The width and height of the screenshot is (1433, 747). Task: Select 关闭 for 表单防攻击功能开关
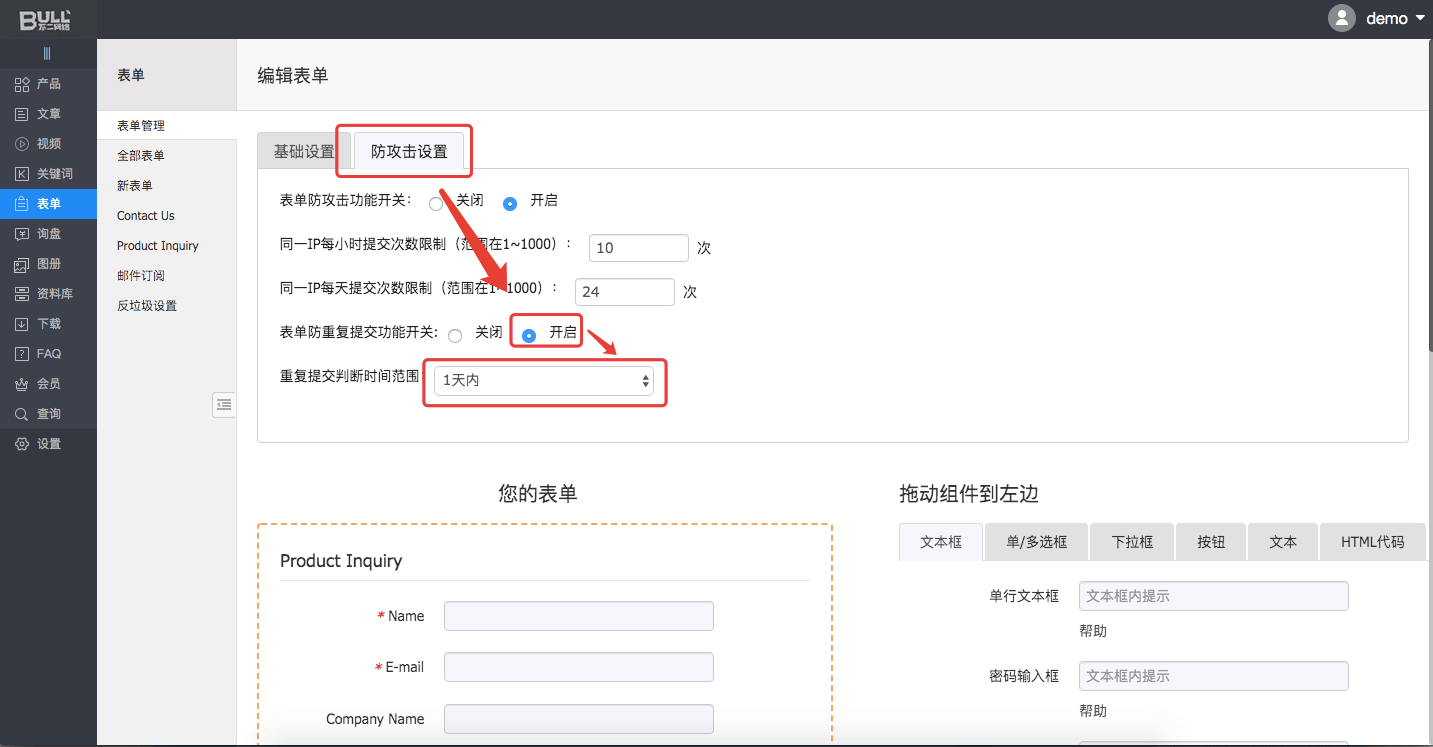click(436, 203)
